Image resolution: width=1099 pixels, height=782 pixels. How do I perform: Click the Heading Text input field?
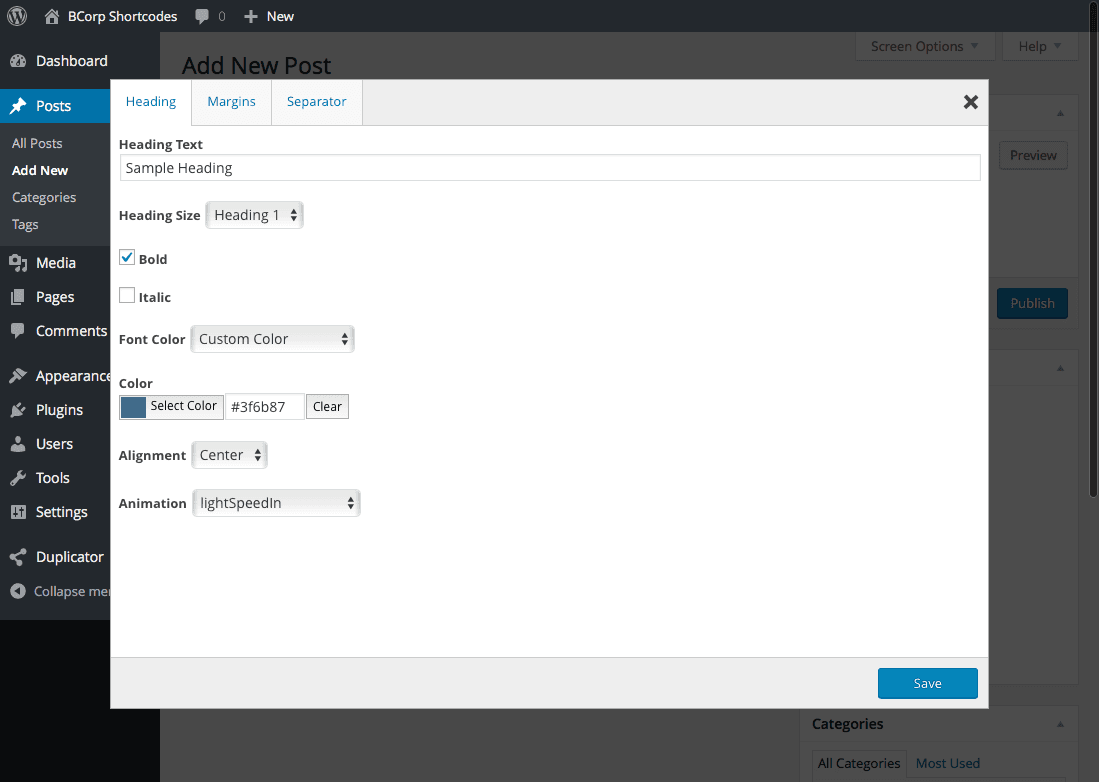click(x=549, y=168)
